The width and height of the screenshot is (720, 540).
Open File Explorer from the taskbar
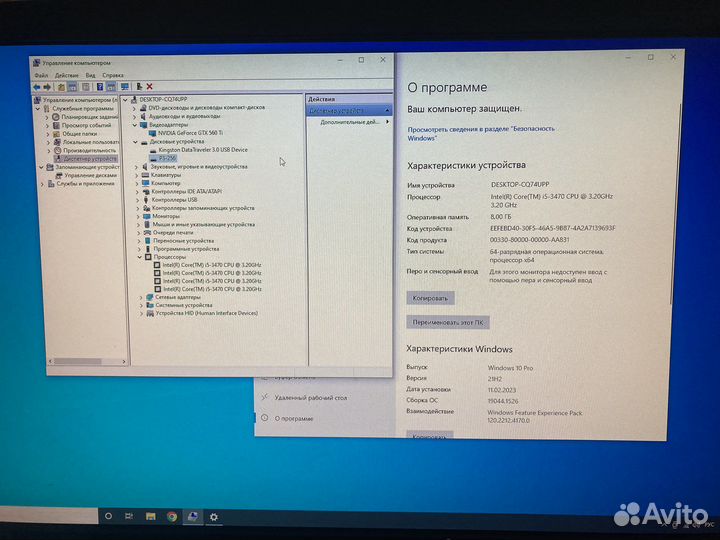(x=150, y=517)
